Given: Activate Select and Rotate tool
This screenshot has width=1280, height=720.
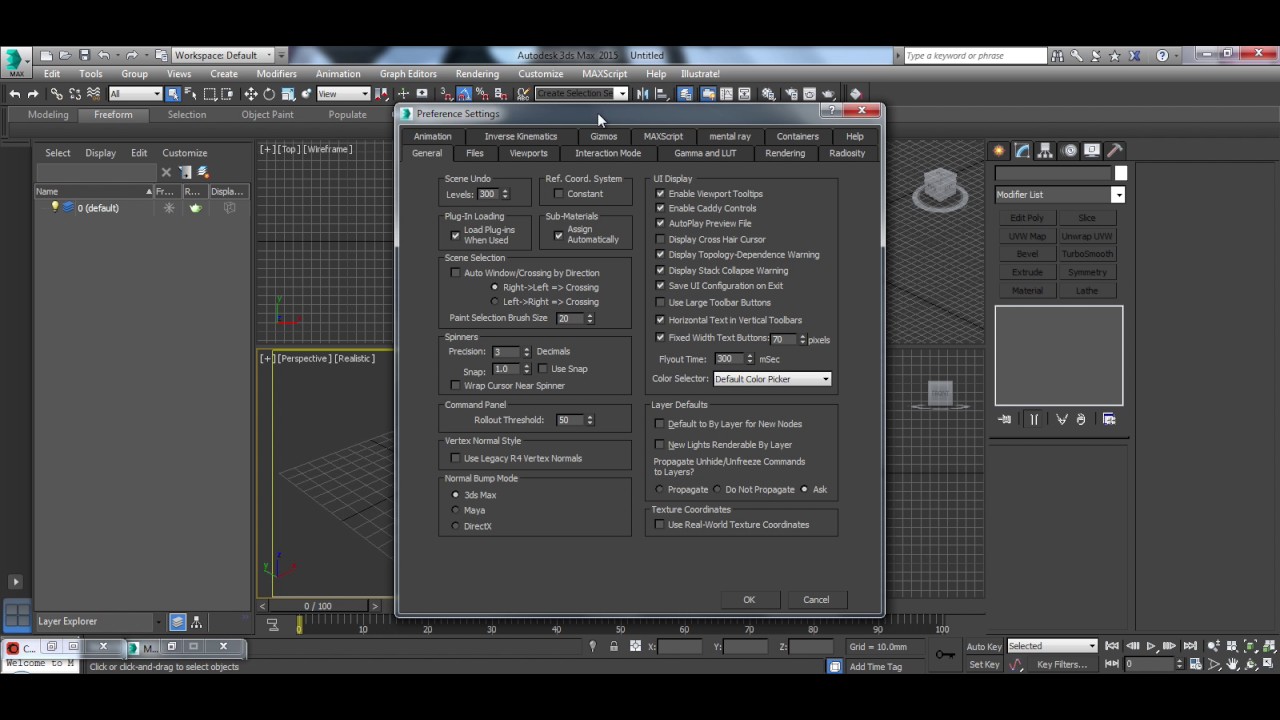Looking at the screenshot, I should [269, 94].
